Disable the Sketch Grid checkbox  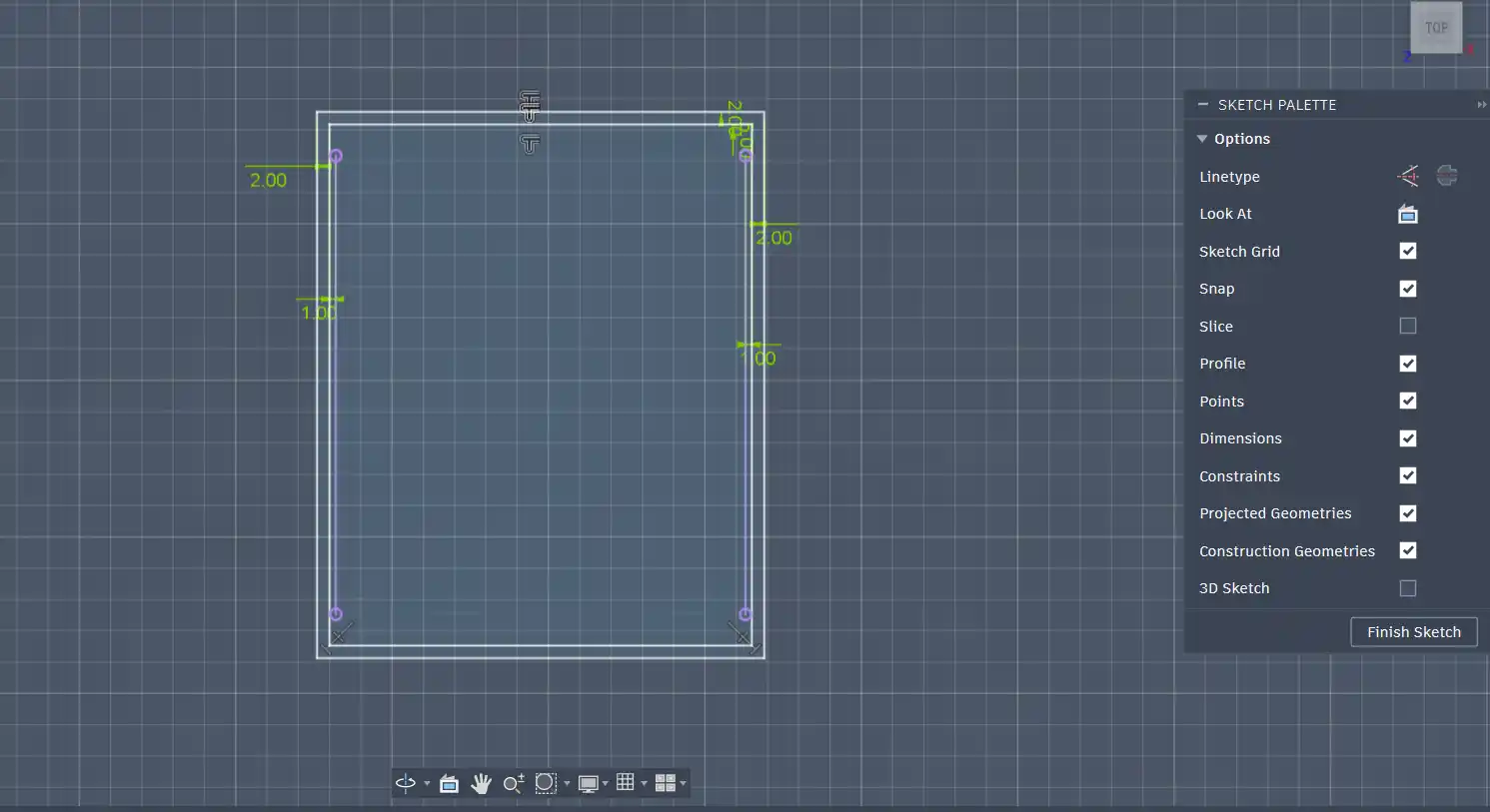tap(1408, 251)
